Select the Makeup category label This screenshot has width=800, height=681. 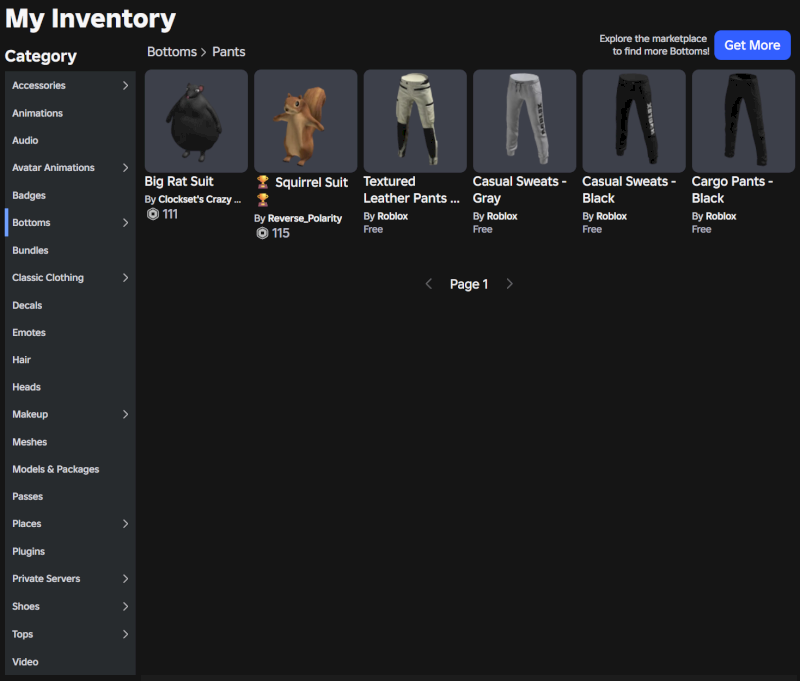[30, 414]
